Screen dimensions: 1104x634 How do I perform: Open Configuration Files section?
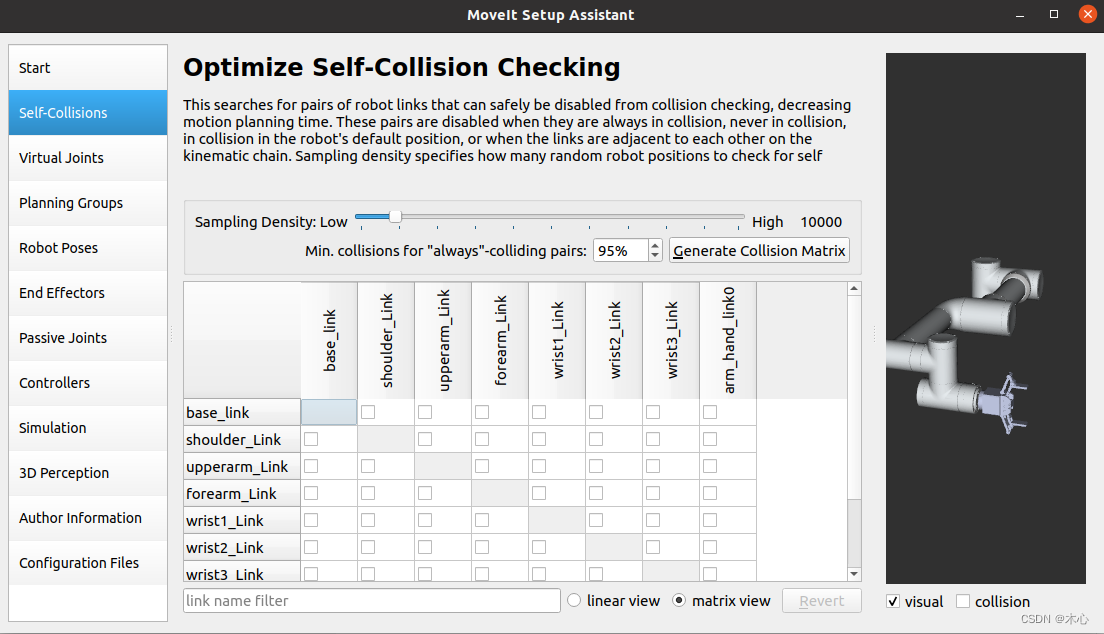coord(88,564)
